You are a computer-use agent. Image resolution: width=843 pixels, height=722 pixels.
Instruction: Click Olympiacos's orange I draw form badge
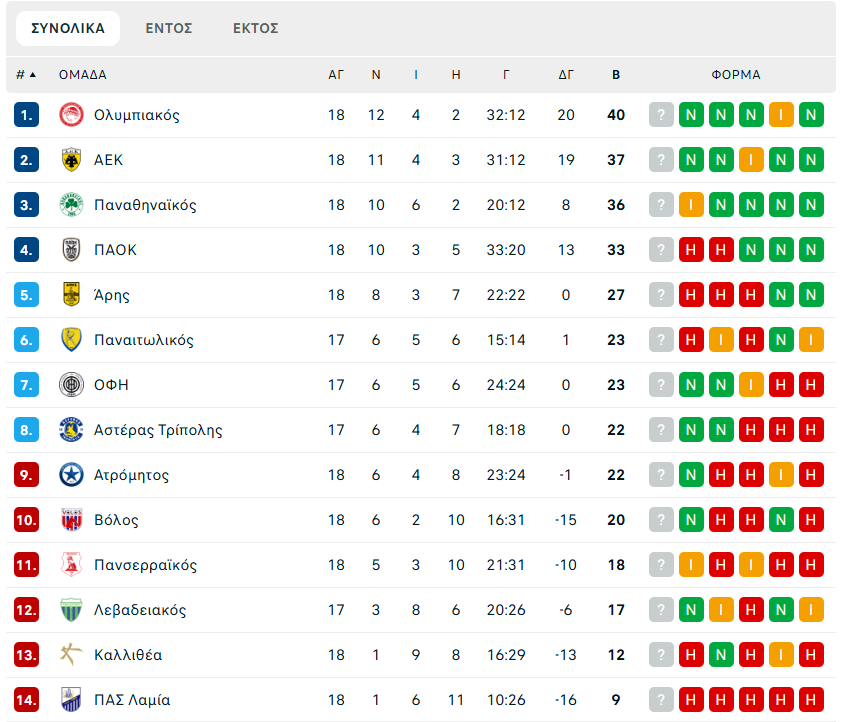tap(781, 115)
